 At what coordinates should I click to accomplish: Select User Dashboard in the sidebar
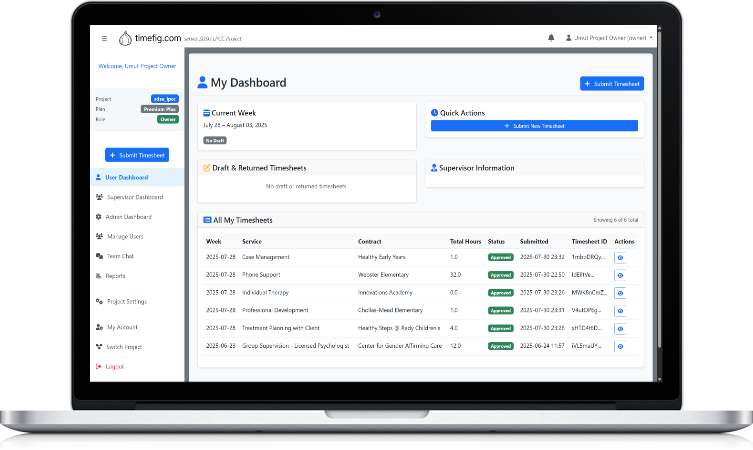[126, 177]
